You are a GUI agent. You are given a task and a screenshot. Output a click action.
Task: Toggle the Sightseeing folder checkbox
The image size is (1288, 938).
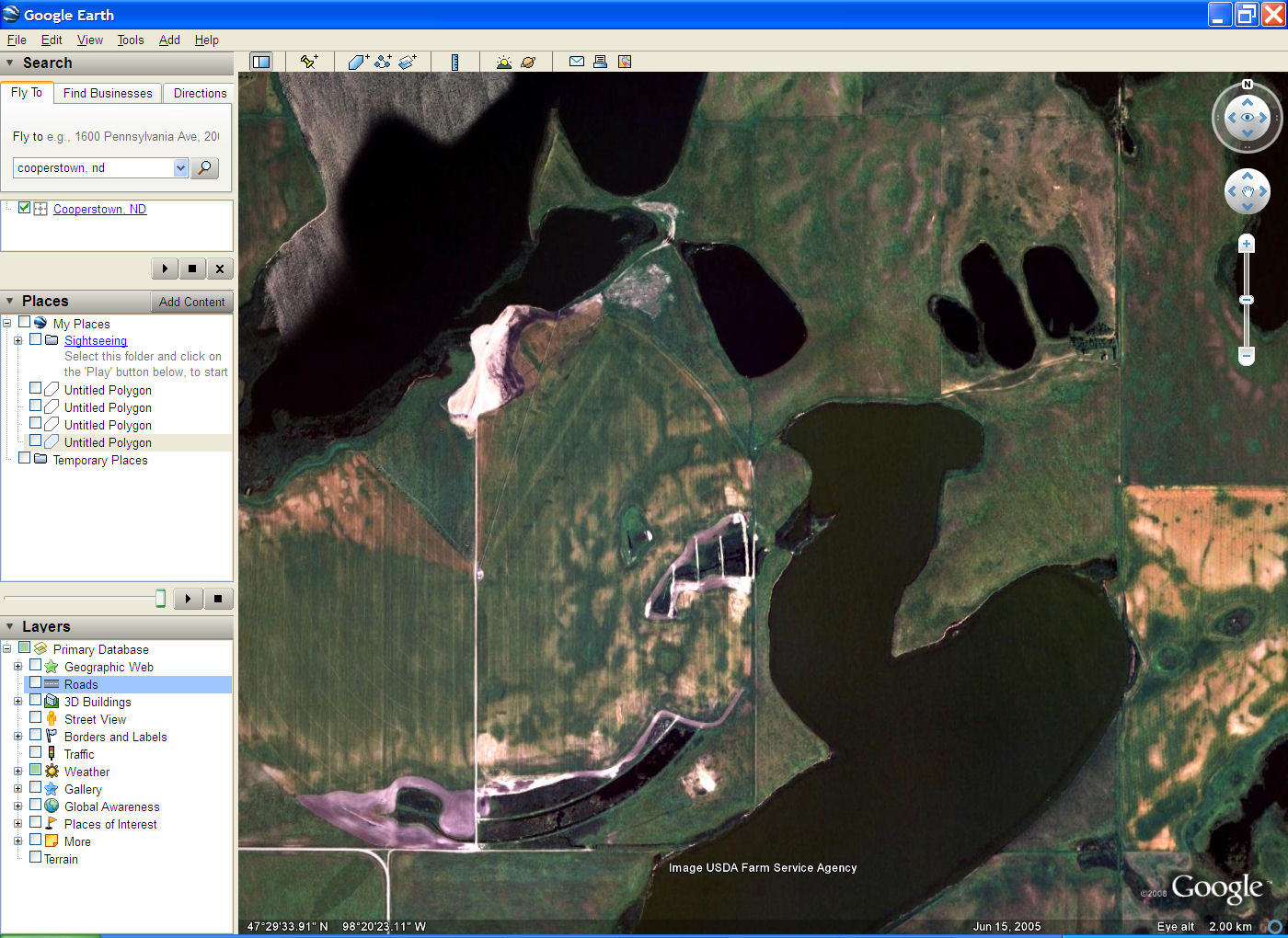click(36, 339)
